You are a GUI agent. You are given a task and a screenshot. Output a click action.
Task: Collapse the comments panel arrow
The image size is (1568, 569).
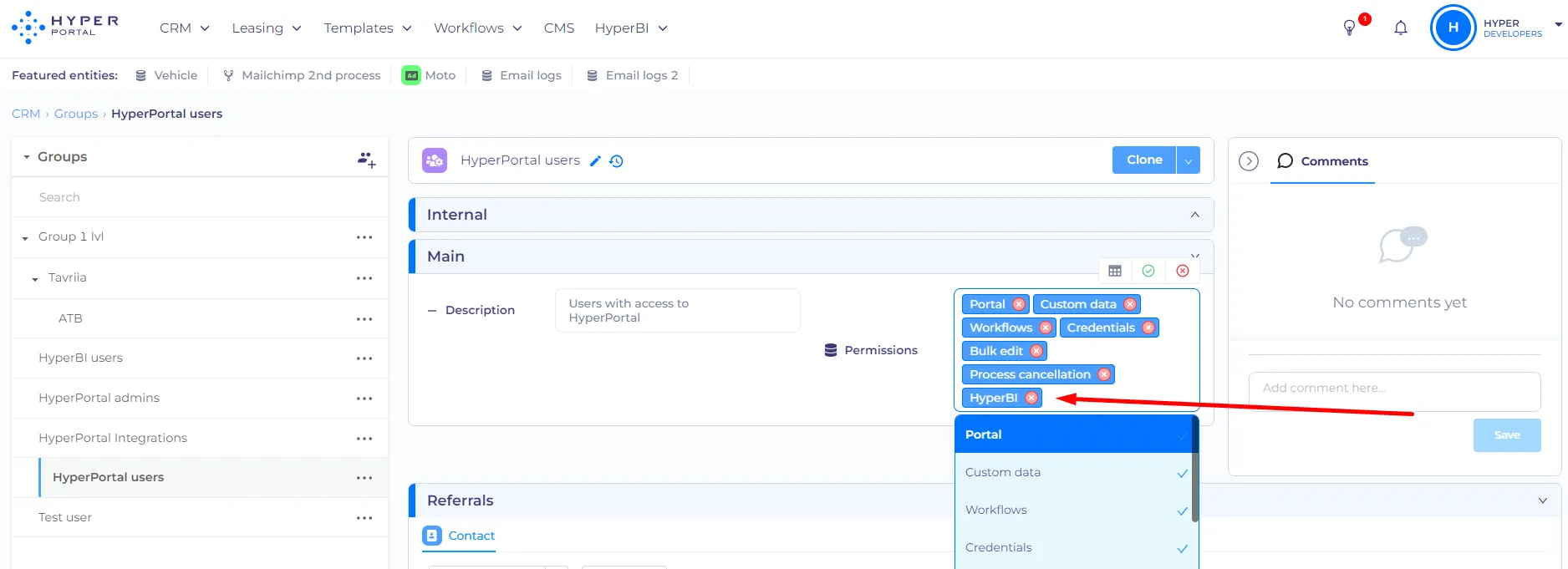point(1249,161)
